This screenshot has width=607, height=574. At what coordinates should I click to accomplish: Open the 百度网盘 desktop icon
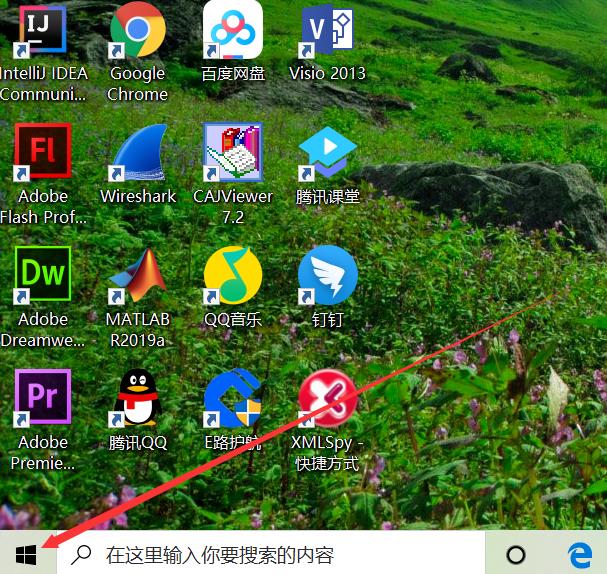233,30
